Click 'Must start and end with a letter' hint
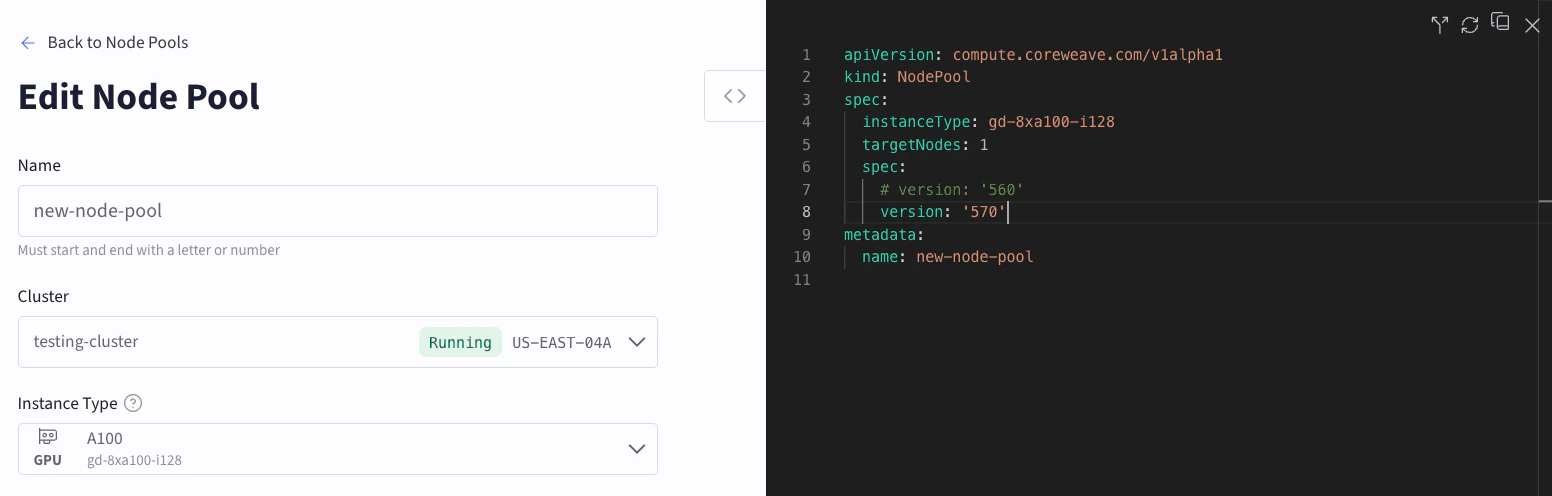1552x496 pixels. click(x=149, y=250)
